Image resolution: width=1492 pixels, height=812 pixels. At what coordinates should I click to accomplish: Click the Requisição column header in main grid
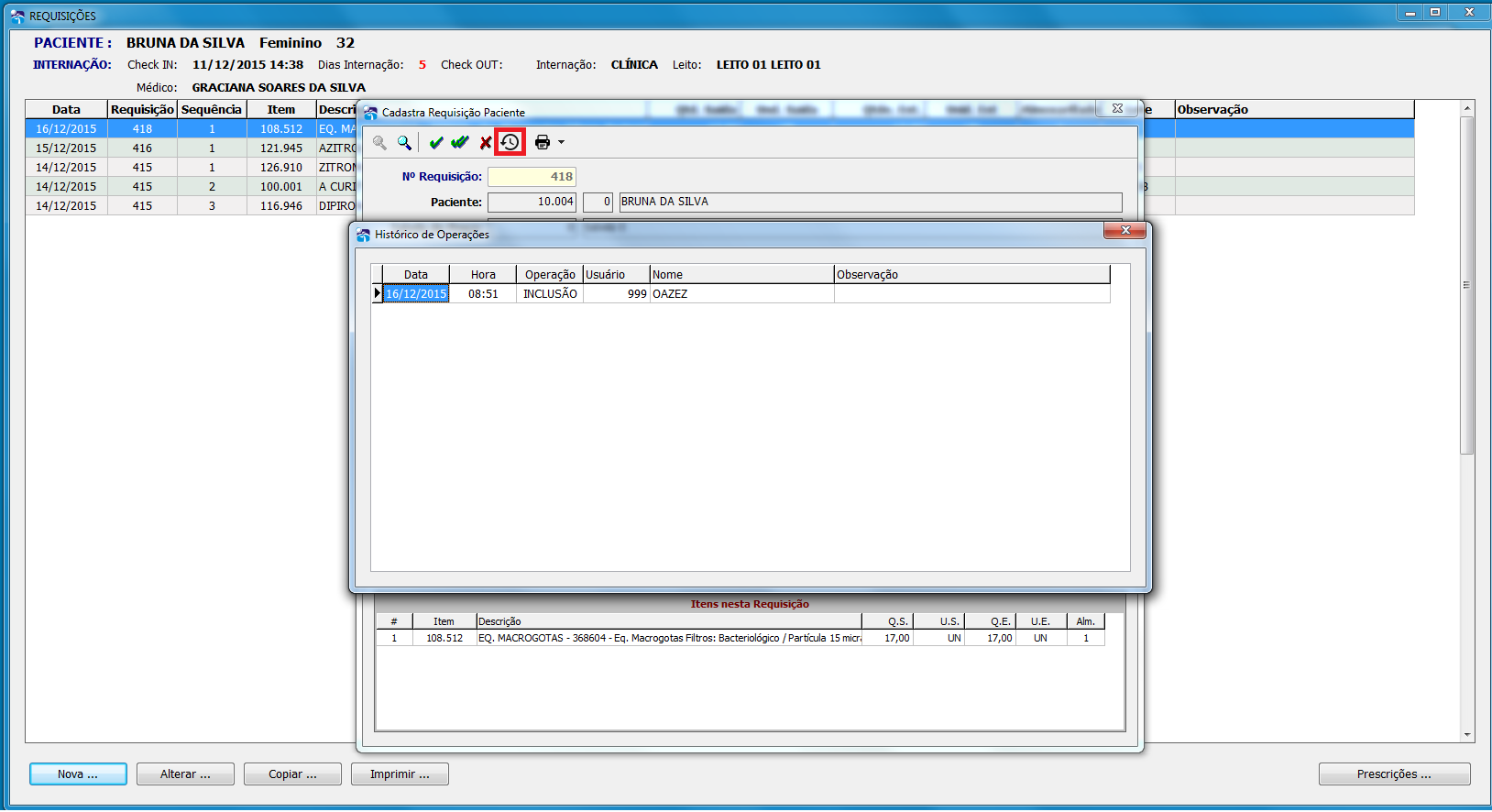click(142, 109)
